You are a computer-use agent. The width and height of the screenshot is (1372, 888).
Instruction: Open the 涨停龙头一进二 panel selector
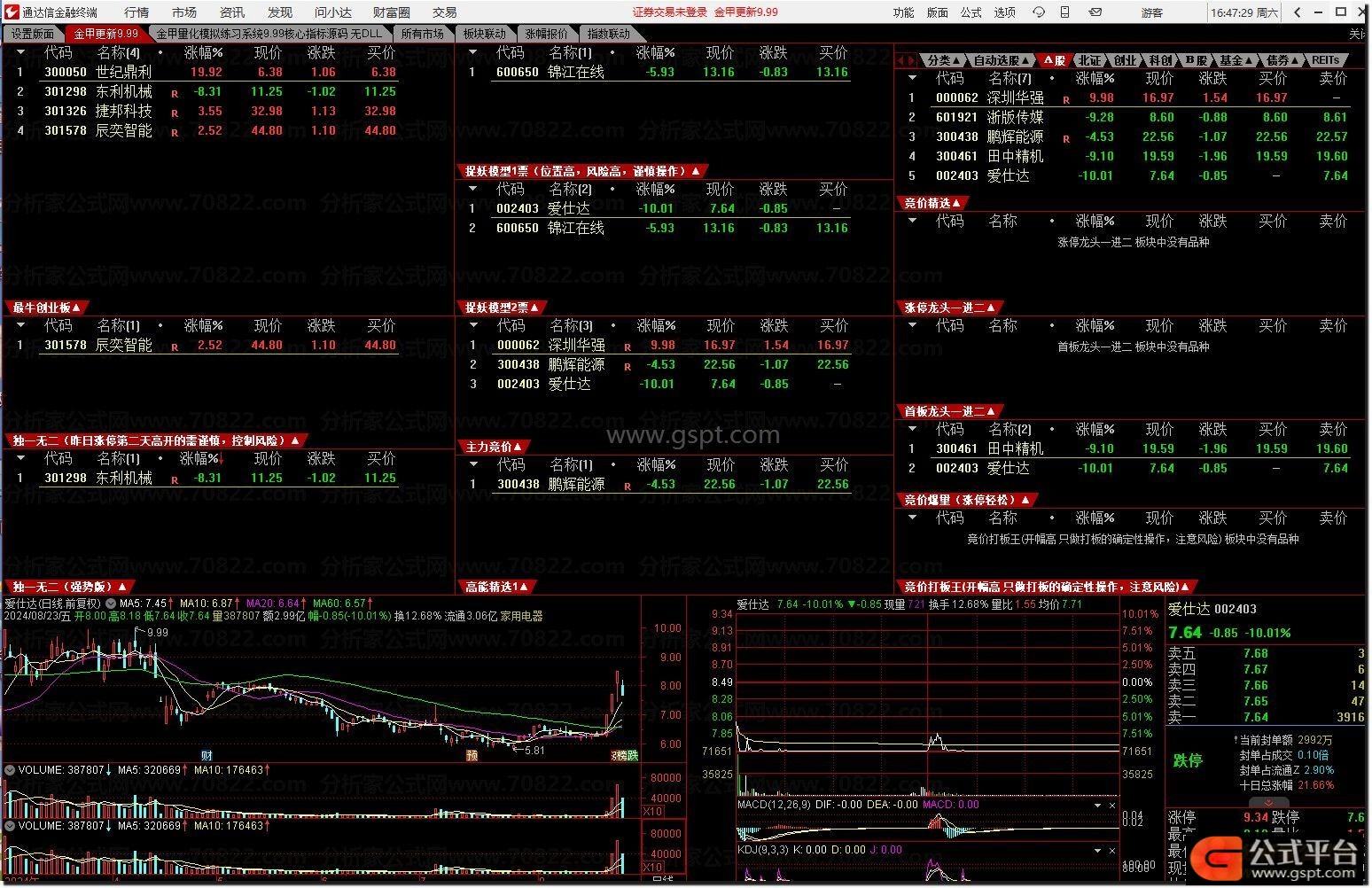[950, 308]
